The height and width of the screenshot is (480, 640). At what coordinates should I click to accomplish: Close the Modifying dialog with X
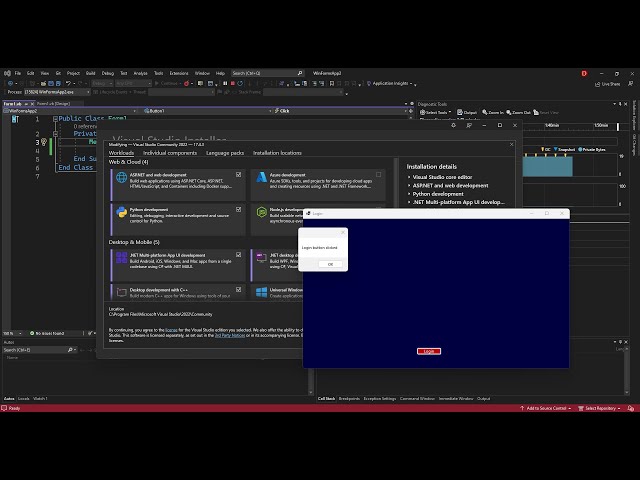click(511, 144)
